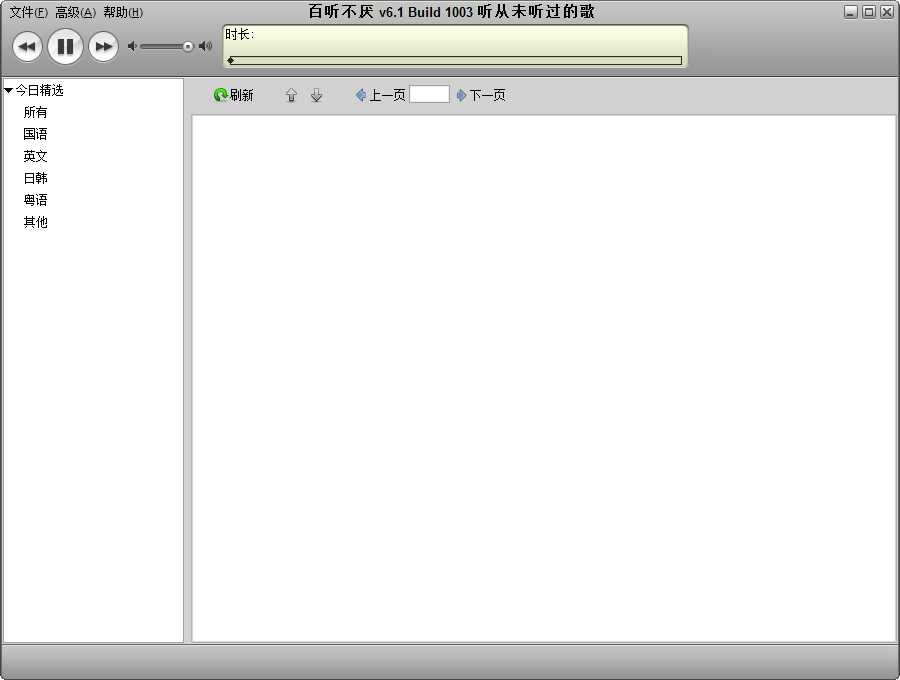The height and width of the screenshot is (680, 900).
Task: Open the 帮助(H) menu
Action: pyautogui.click(x=122, y=13)
